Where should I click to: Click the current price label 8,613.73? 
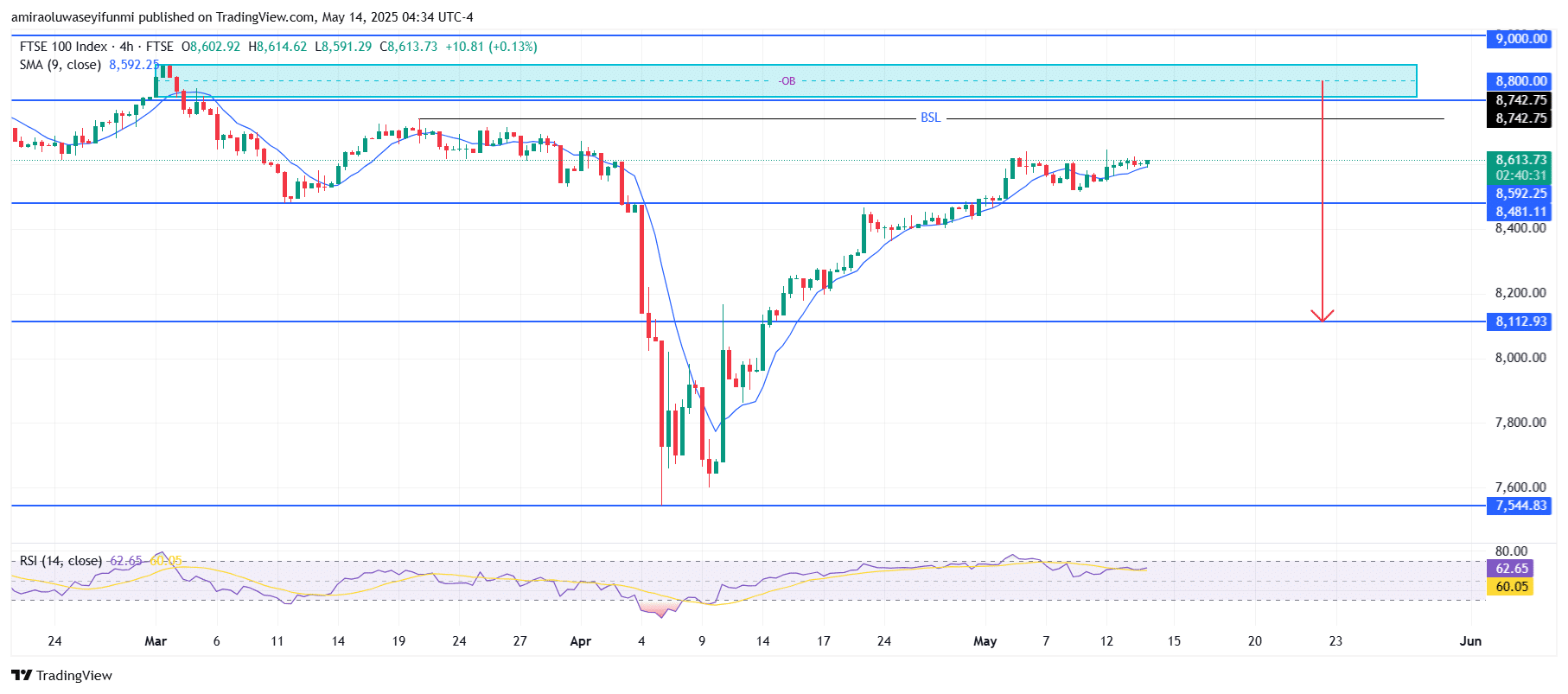pos(1520,160)
